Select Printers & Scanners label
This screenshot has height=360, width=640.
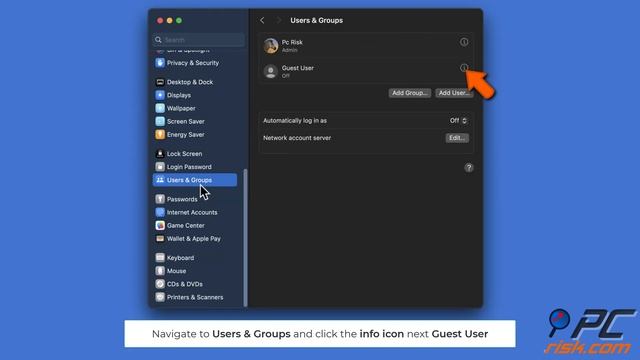tap(195, 297)
